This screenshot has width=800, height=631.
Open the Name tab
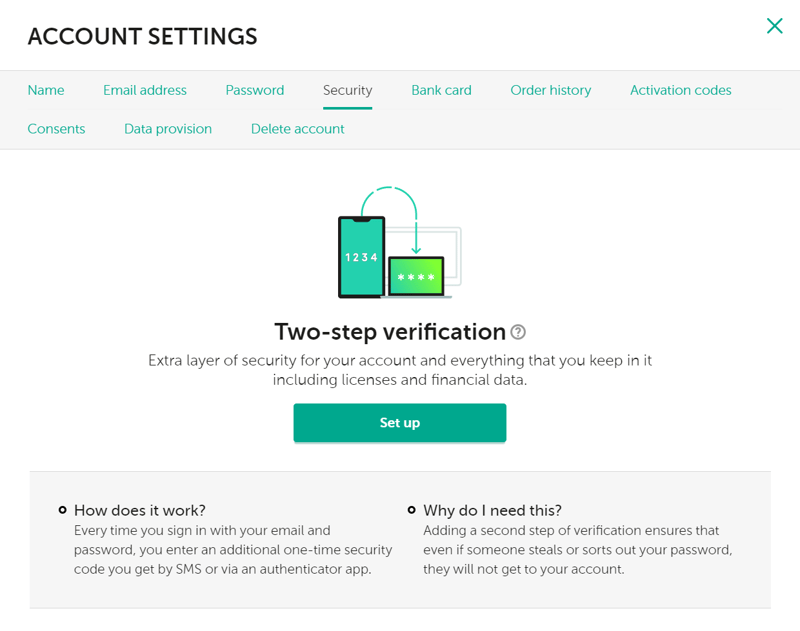pos(46,90)
